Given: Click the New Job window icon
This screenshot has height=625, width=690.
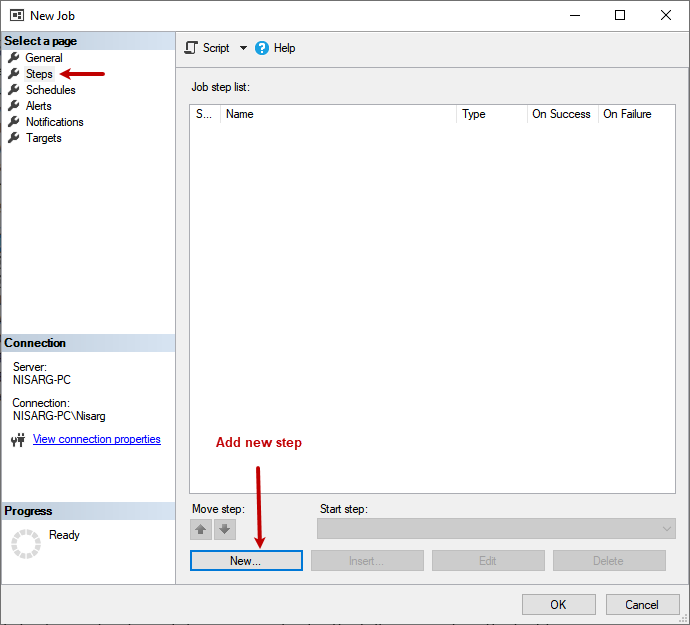Looking at the screenshot, I should click(17, 15).
